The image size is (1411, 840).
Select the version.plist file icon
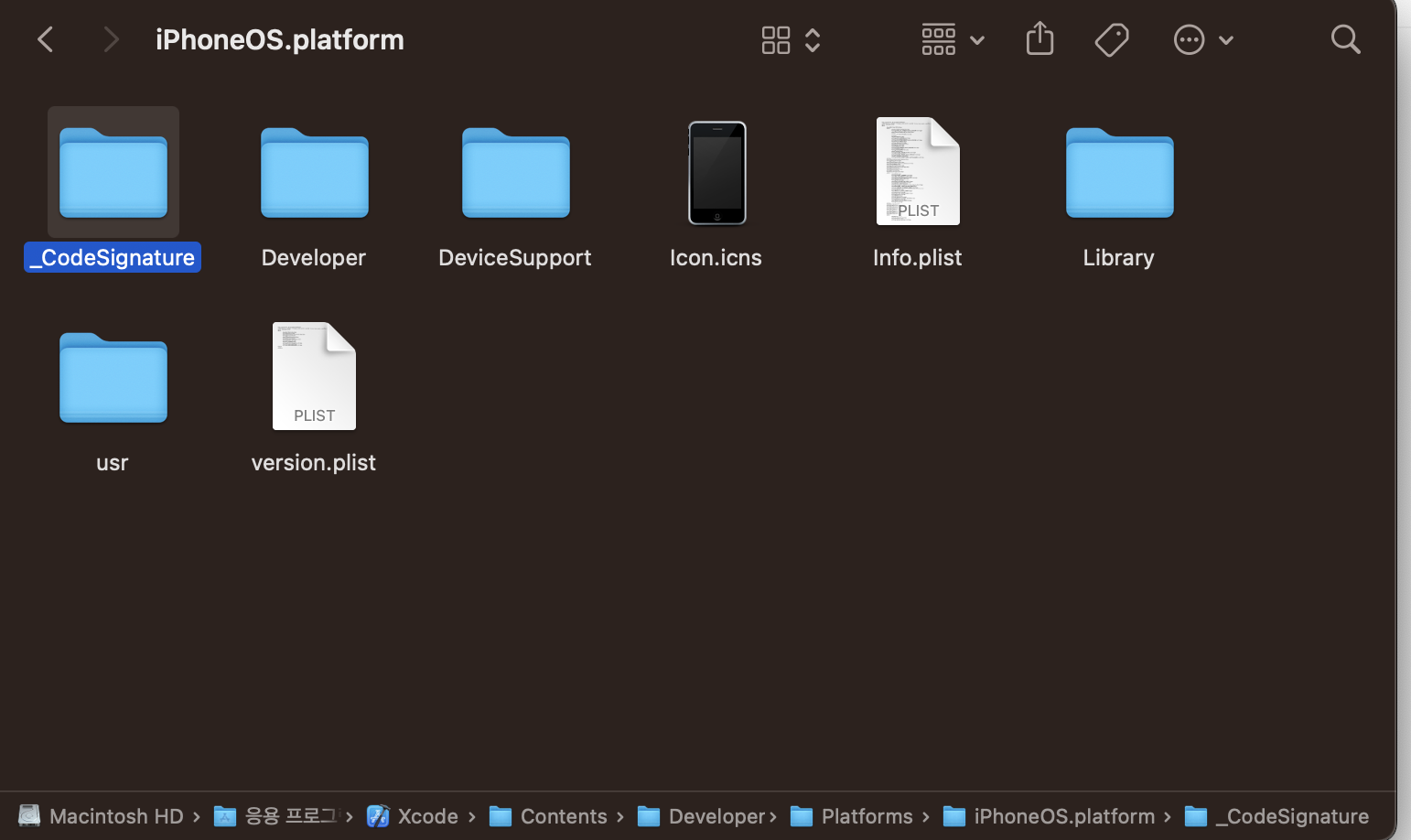[314, 376]
